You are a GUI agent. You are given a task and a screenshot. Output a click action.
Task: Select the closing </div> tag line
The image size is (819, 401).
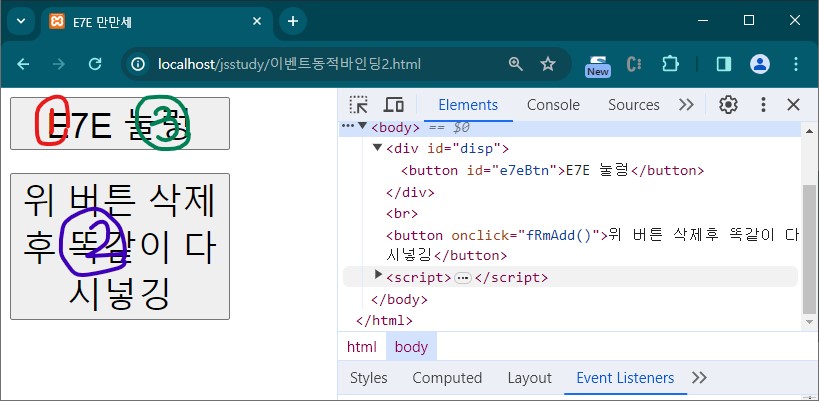click(410, 192)
